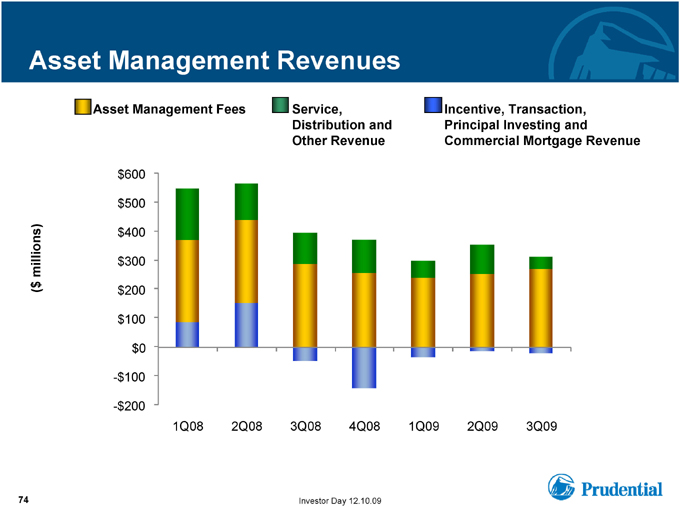Screen dimensions: 680x507
Task: Click the Asset Management Fees legend label
Action: coord(169,109)
